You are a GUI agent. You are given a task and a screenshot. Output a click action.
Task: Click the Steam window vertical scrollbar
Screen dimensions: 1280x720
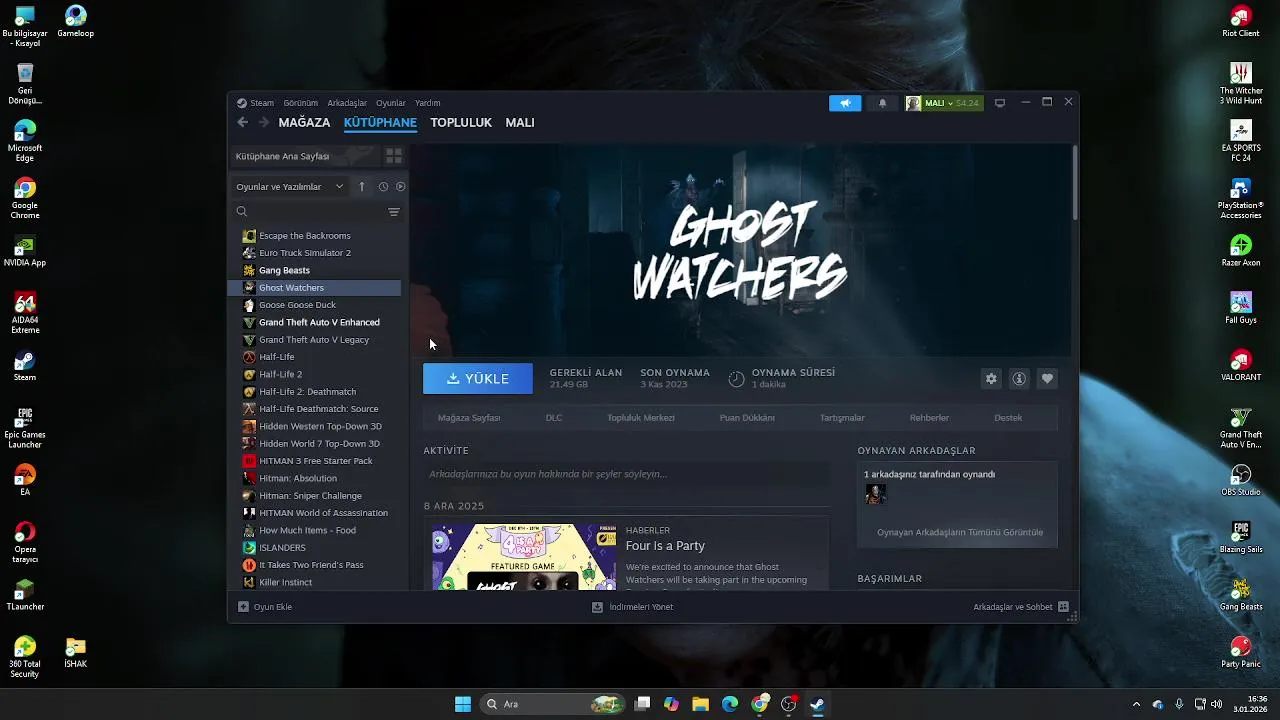tap(1075, 182)
